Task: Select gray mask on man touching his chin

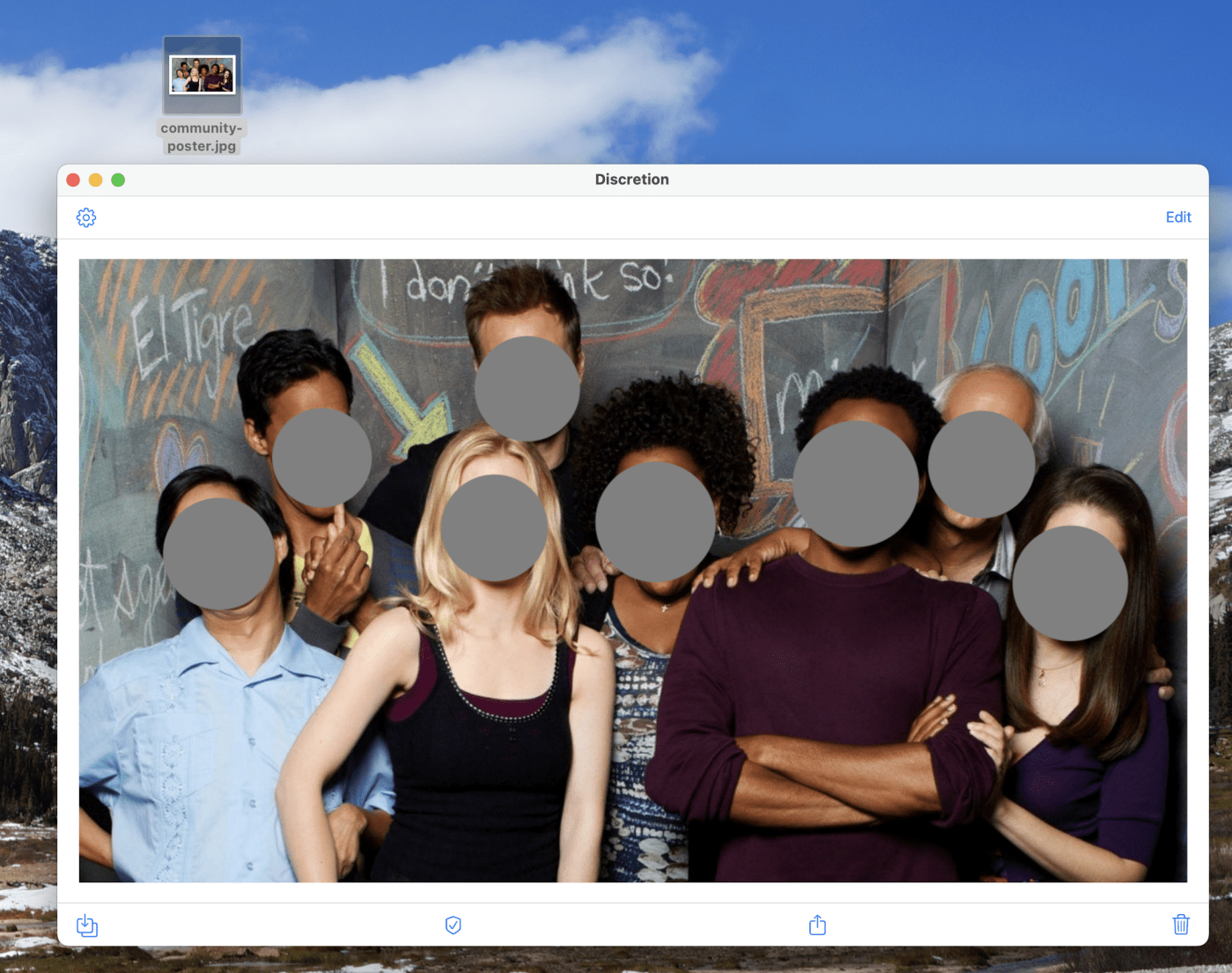Action: tap(321, 457)
